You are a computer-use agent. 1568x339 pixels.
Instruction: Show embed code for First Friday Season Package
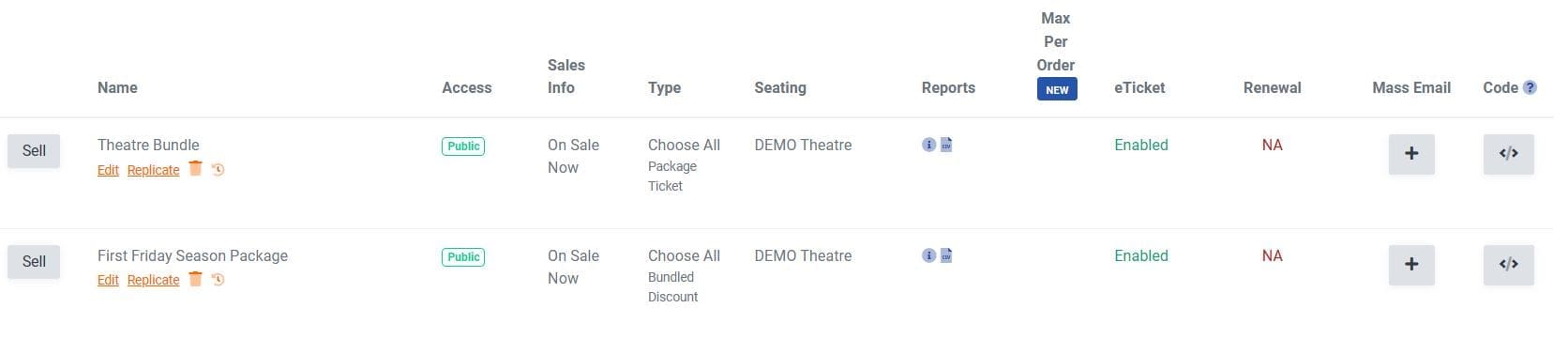(x=1508, y=265)
